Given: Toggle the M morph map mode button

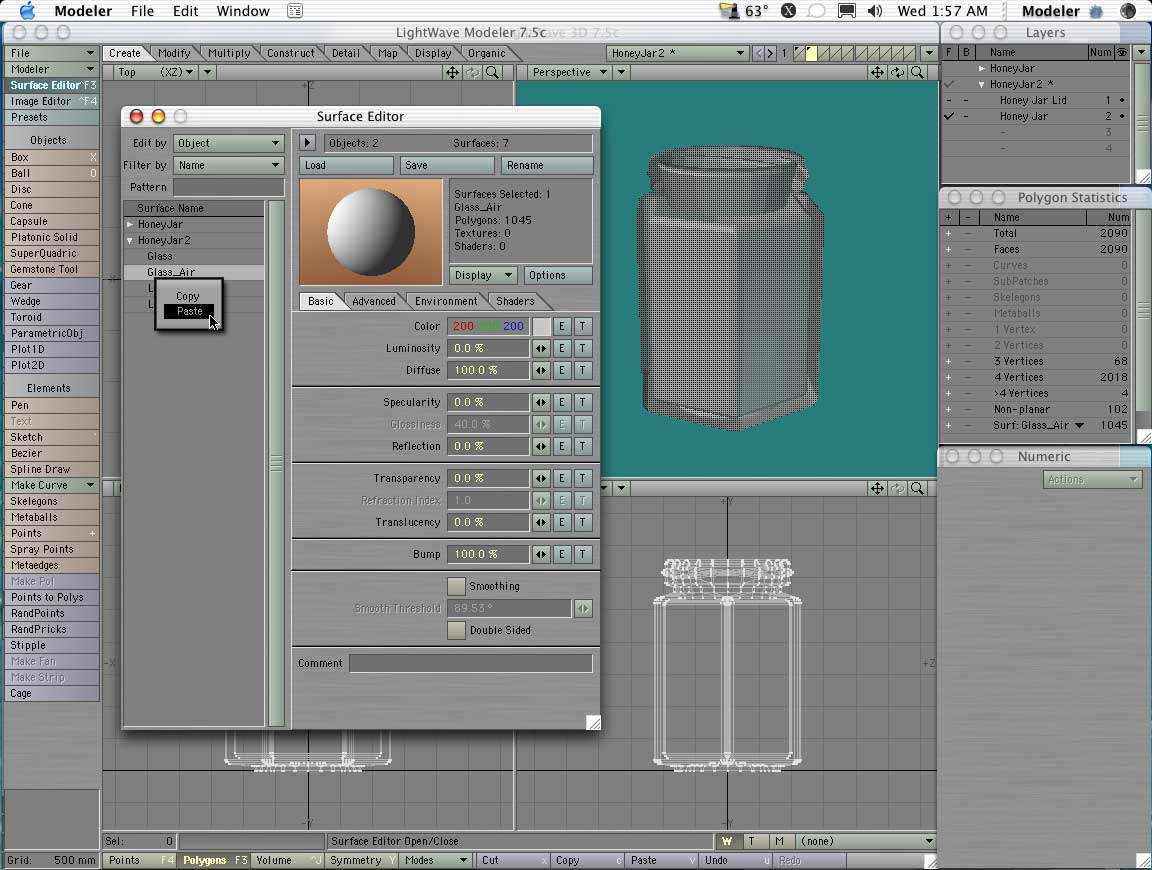Looking at the screenshot, I should tap(780, 841).
